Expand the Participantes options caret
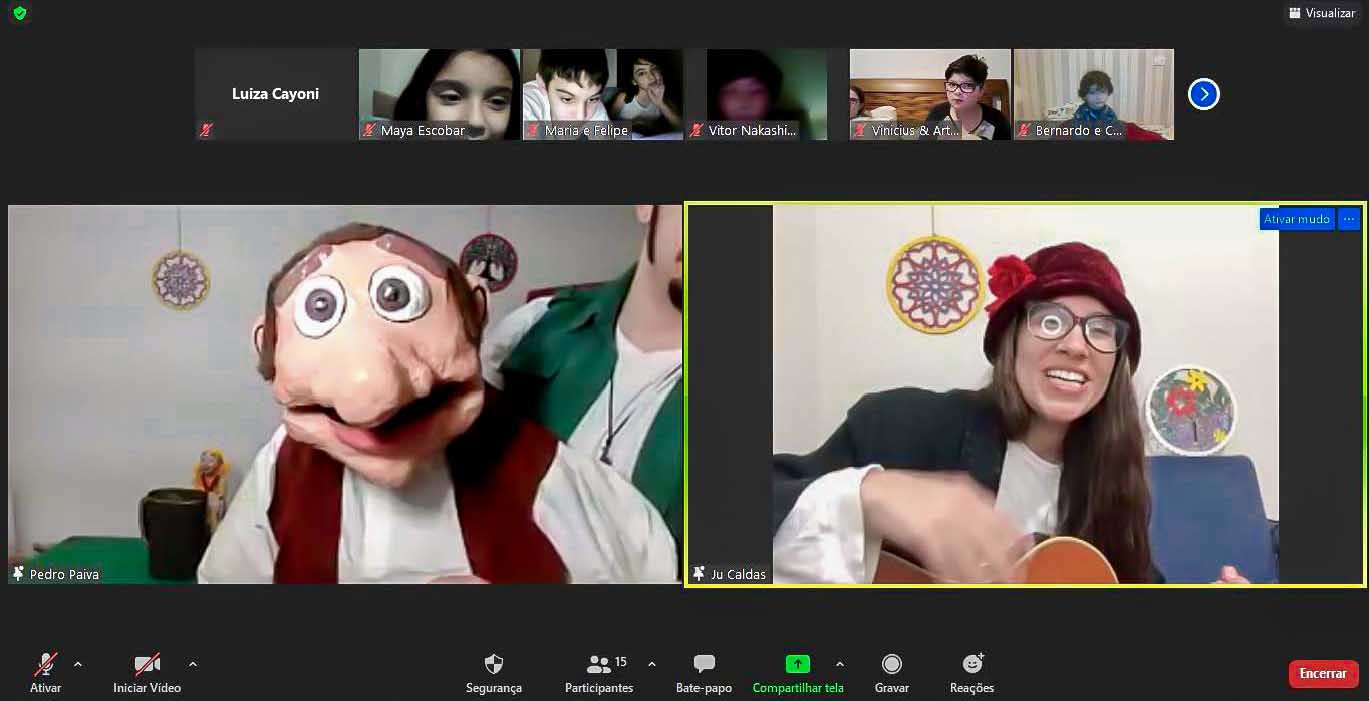This screenshot has height=701, width=1369. pos(652,664)
